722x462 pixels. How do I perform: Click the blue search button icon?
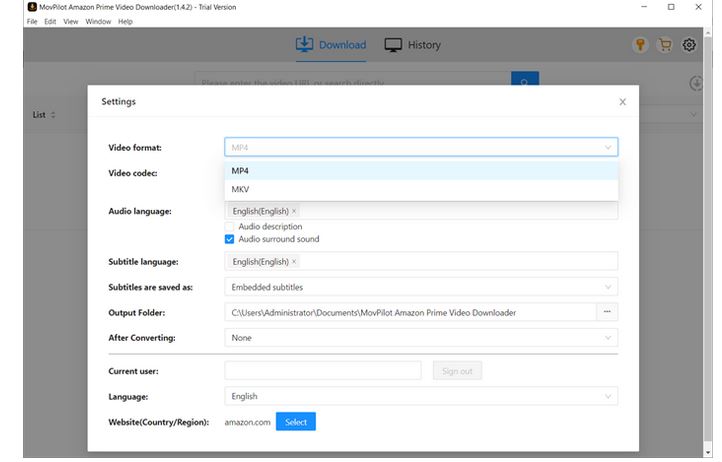(524, 79)
